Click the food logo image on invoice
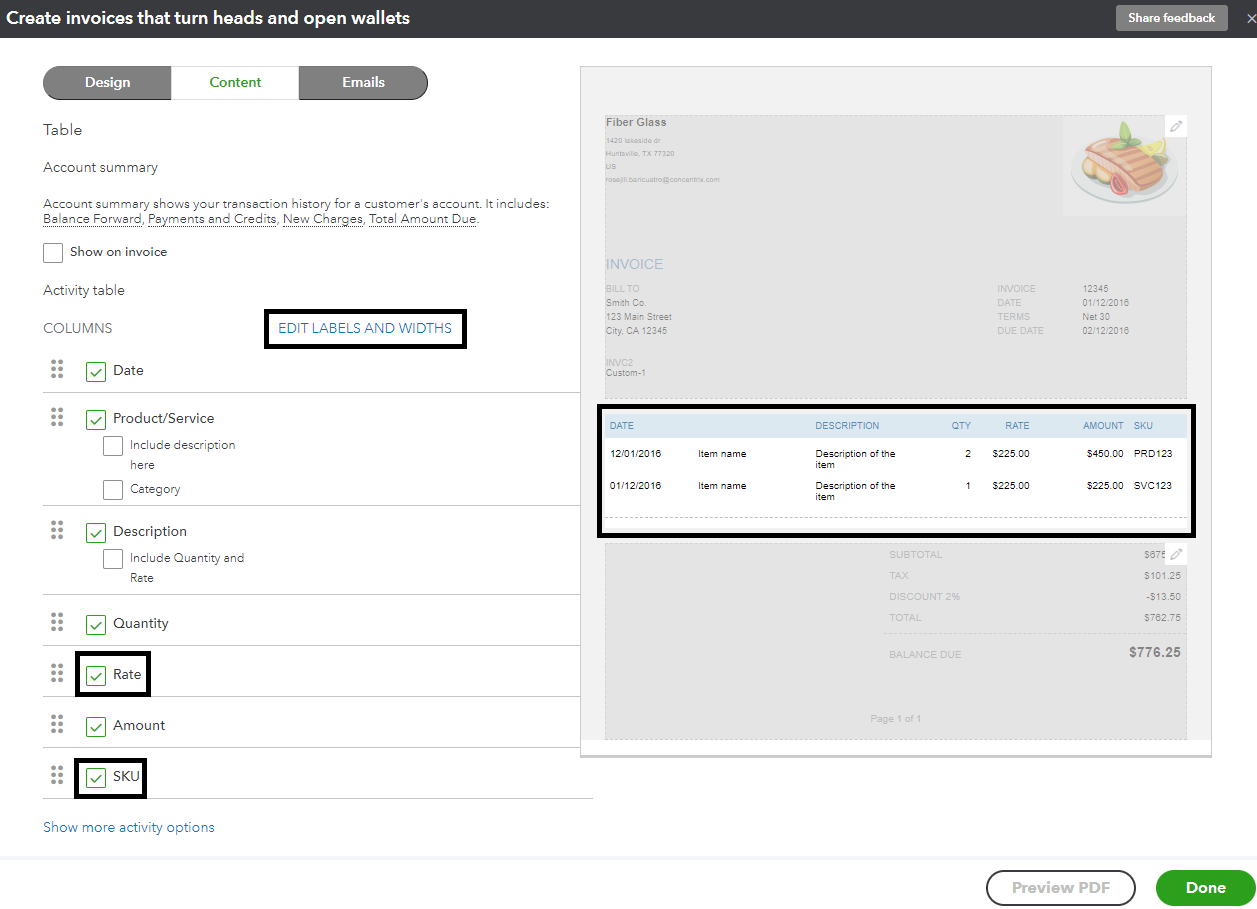Viewport: 1257px width, 909px height. [1118, 162]
